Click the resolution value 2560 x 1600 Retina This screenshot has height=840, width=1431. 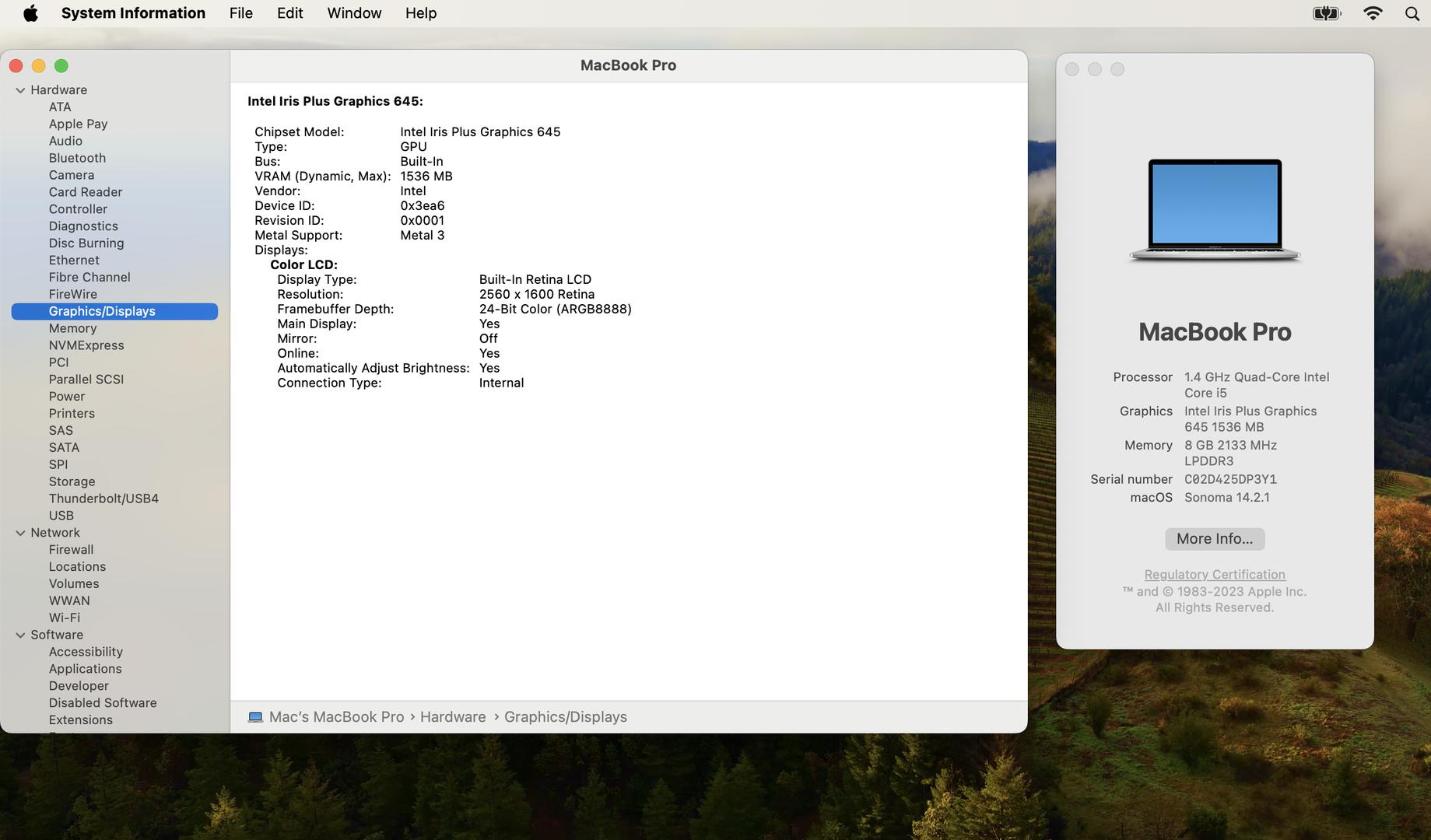537,295
